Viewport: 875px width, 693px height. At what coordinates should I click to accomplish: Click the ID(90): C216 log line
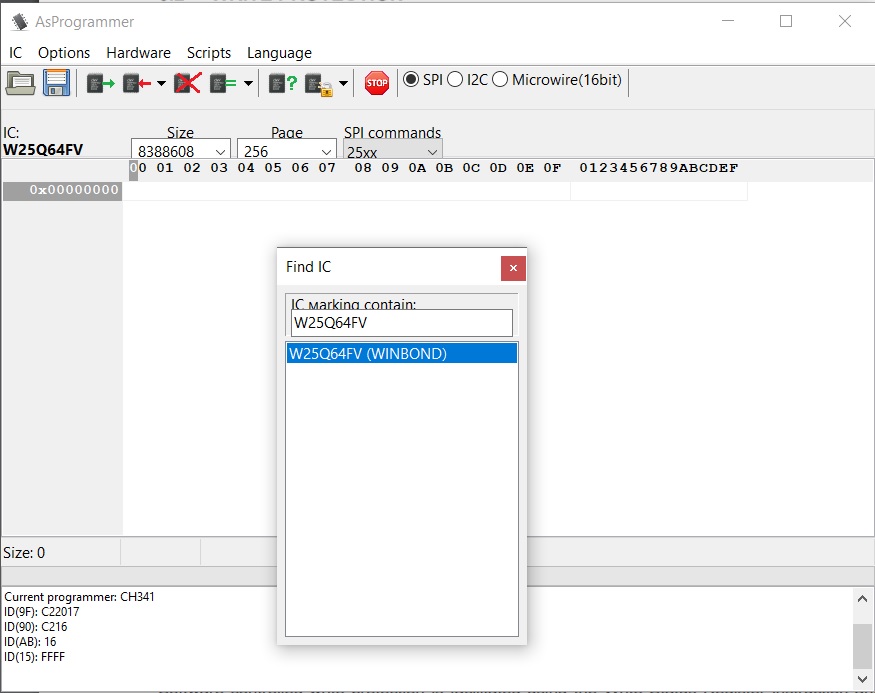pos(36,627)
